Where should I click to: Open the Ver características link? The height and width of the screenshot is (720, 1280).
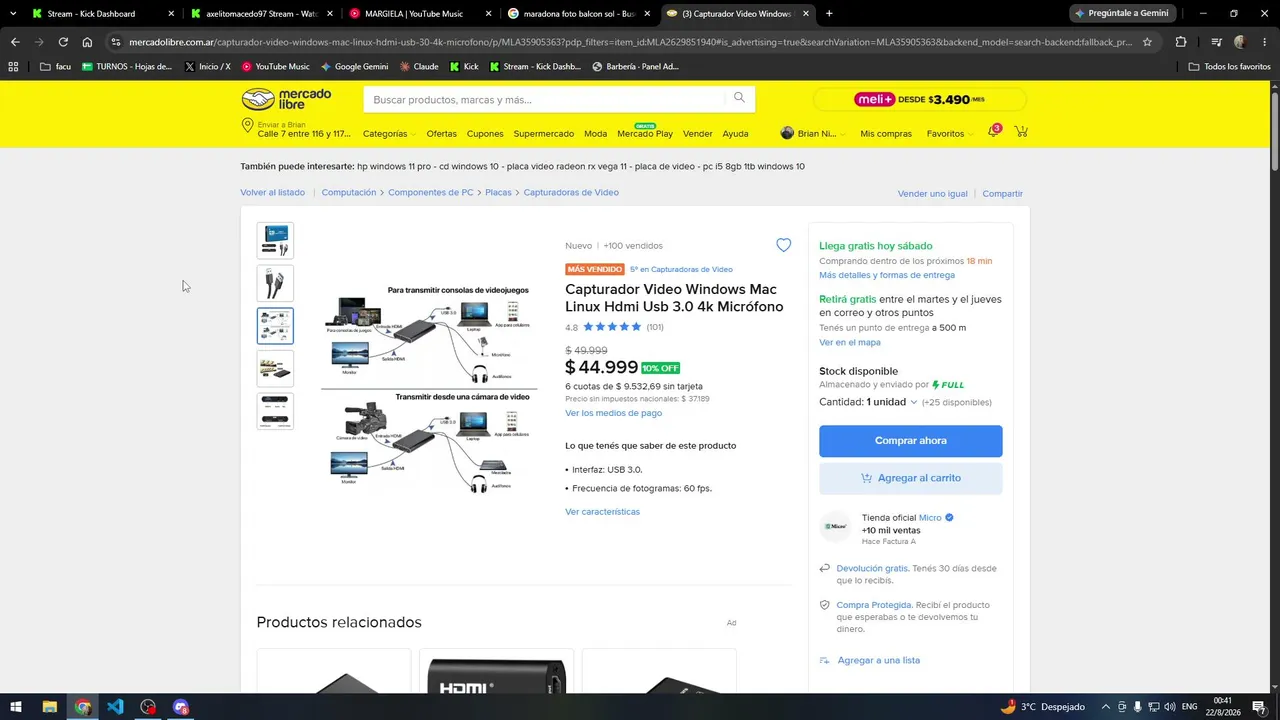(x=602, y=511)
